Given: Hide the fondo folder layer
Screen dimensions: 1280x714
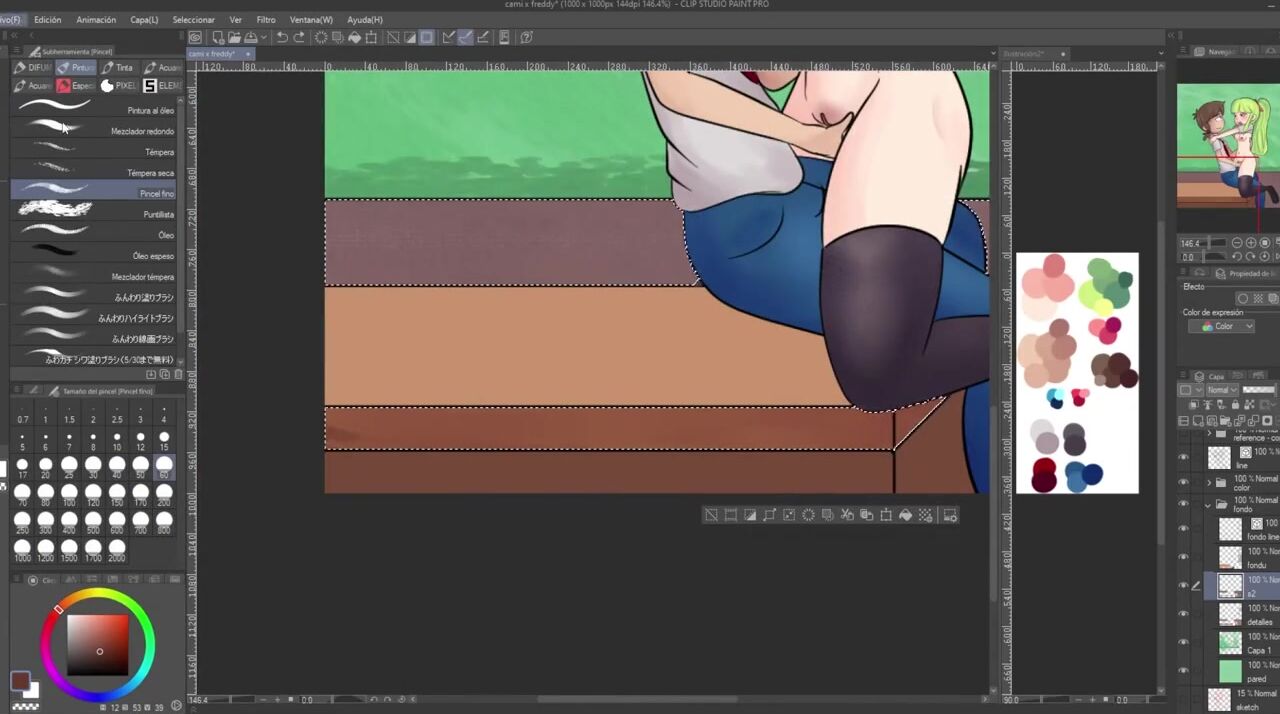Looking at the screenshot, I should point(1184,505).
